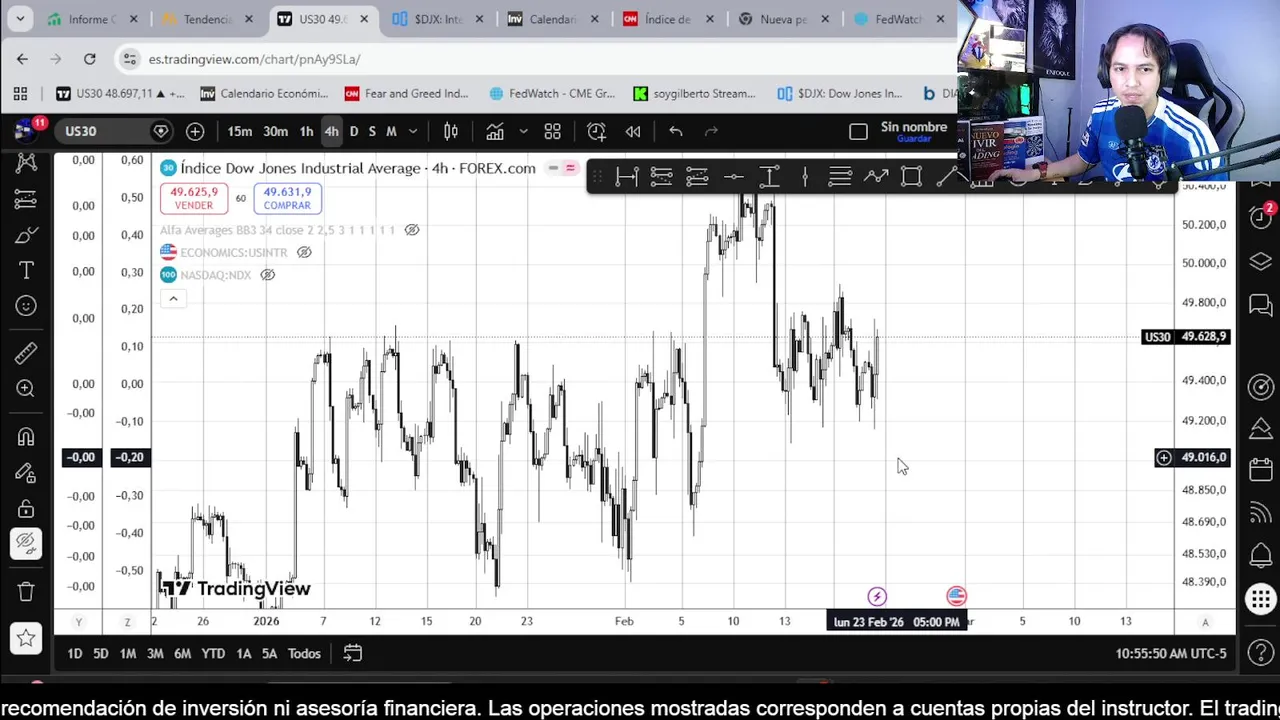Collapse the indicator legend chevron
The image size is (1280, 720).
tap(173, 298)
